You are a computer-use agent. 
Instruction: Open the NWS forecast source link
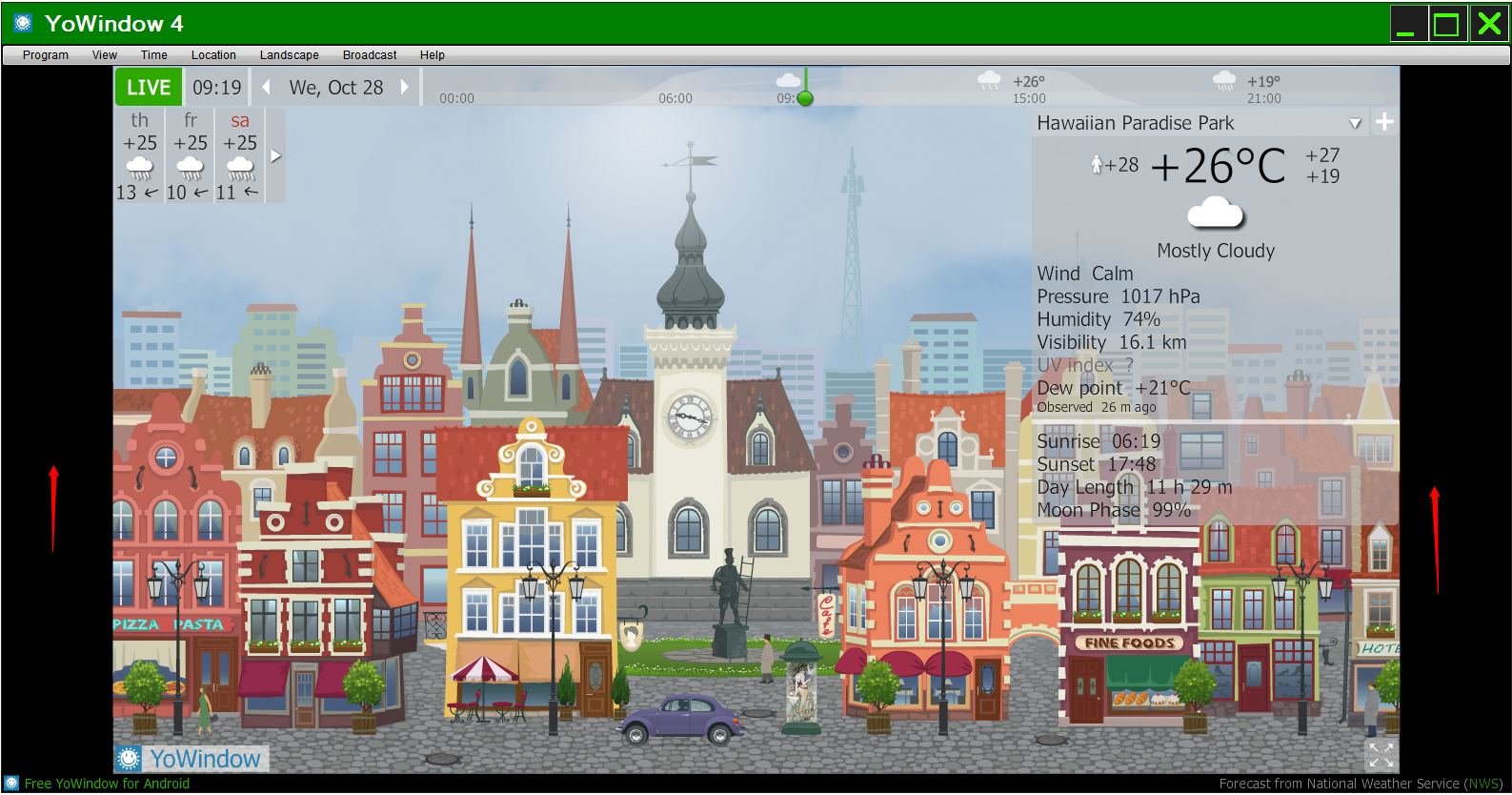1482,784
